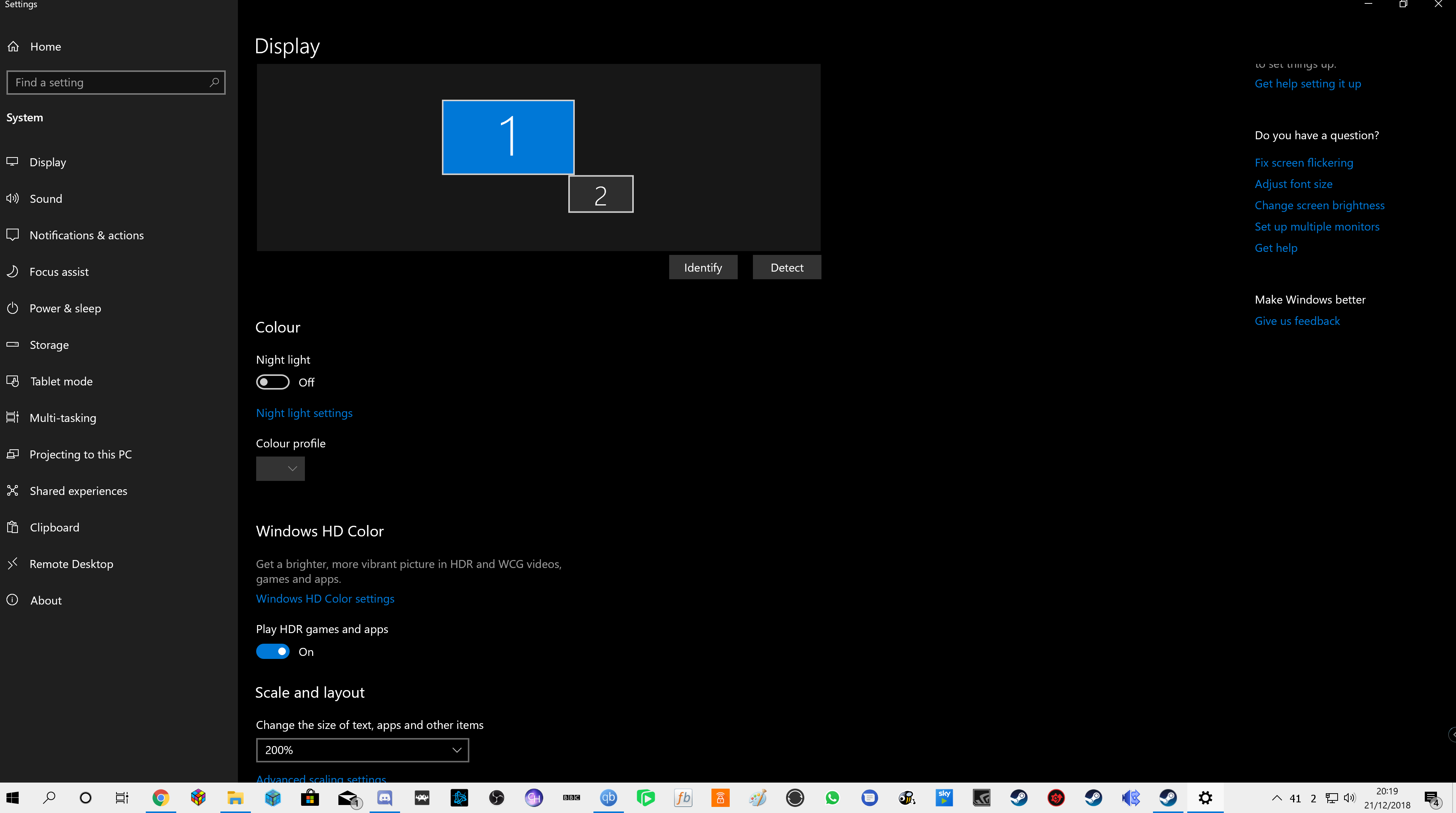Open Focus assist settings via its moon icon
The height and width of the screenshot is (813, 1456).
[13, 272]
